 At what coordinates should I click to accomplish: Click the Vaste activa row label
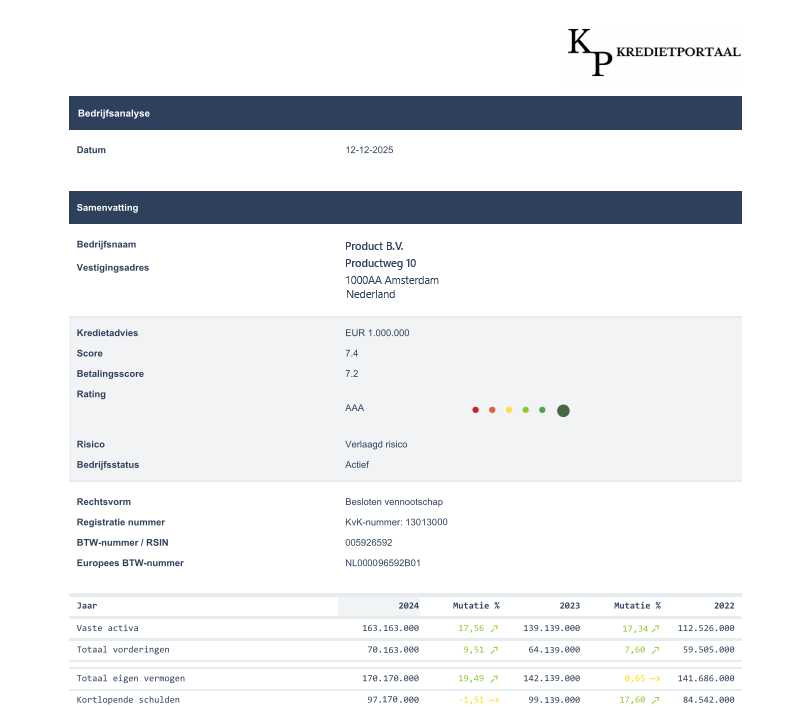click(x=108, y=628)
